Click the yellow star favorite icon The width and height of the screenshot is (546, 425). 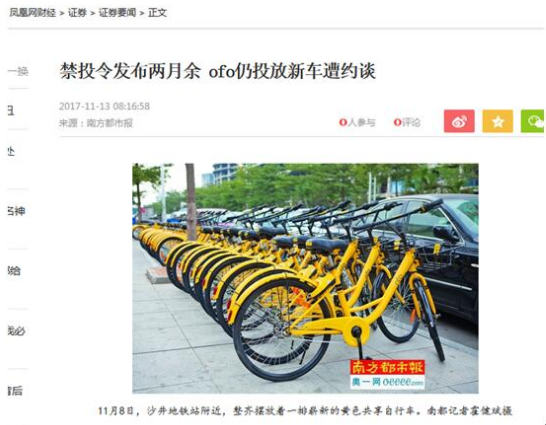coord(498,121)
